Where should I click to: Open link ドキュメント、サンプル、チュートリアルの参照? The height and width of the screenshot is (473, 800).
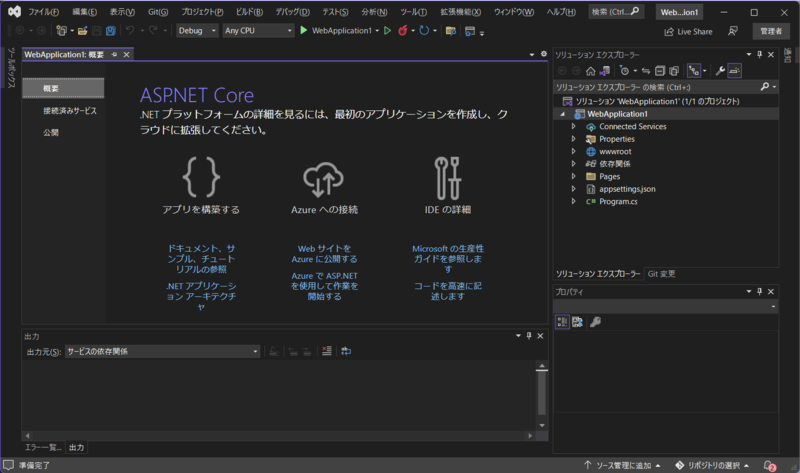(x=201, y=259)
